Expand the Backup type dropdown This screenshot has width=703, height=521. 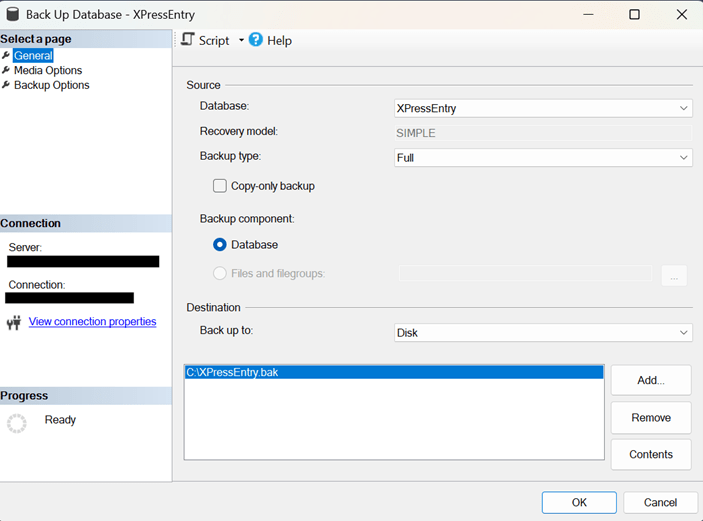tap(543, 158)
